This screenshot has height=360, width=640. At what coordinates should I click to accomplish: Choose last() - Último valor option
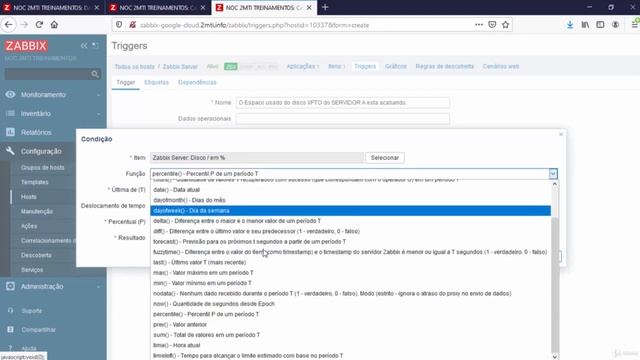[x=351, y=262]
